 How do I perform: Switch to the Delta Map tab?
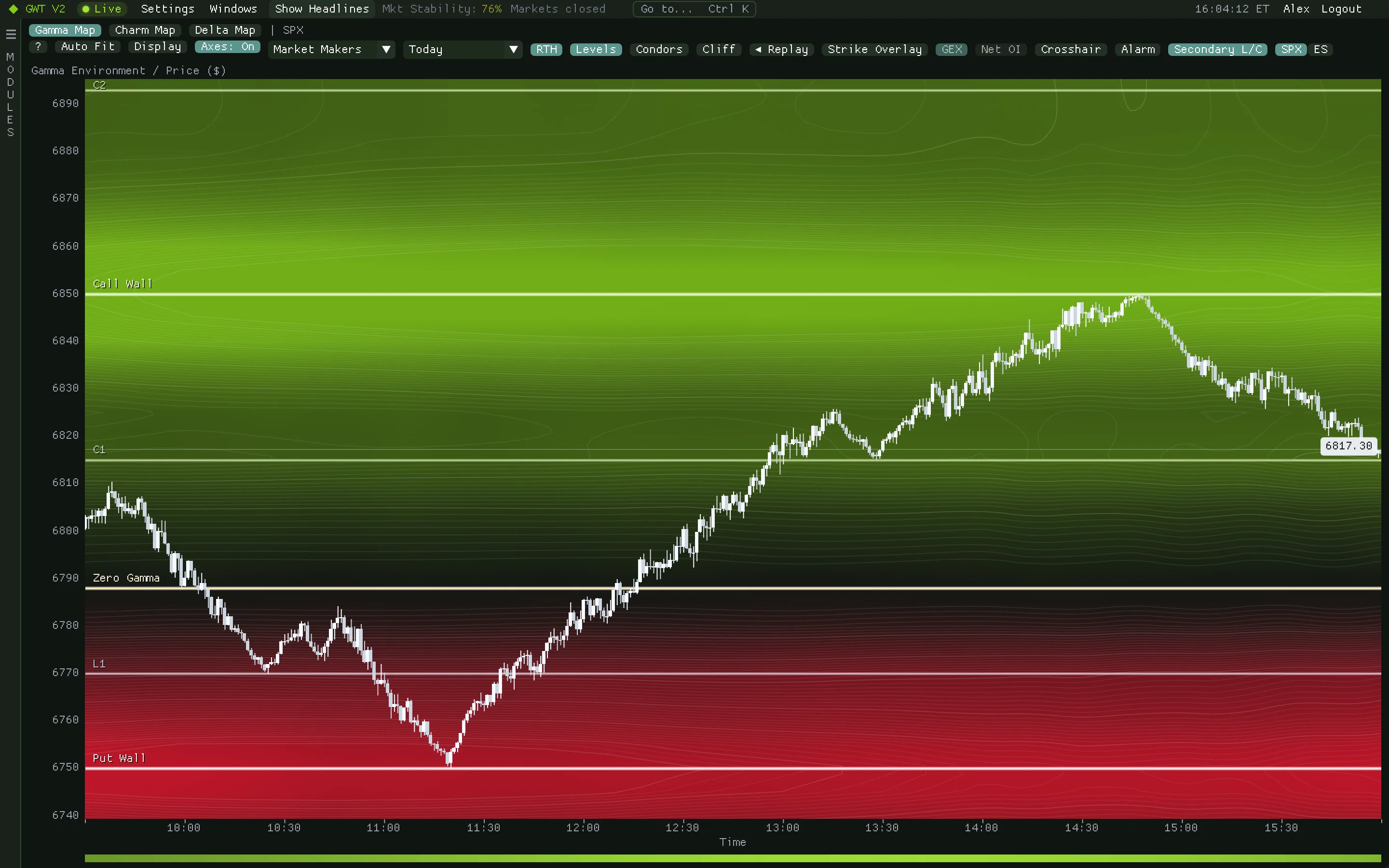pyautogui.click(x=225, y=30)
